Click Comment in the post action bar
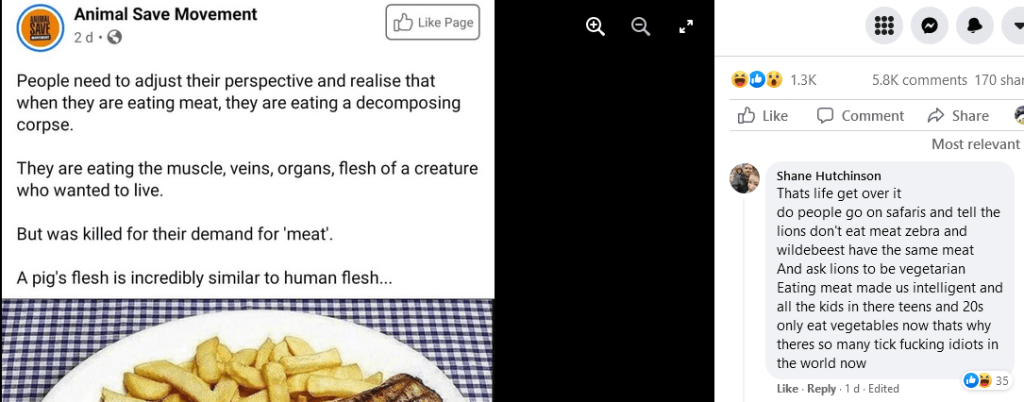The image size is (1024, 402). coord(860,116)
